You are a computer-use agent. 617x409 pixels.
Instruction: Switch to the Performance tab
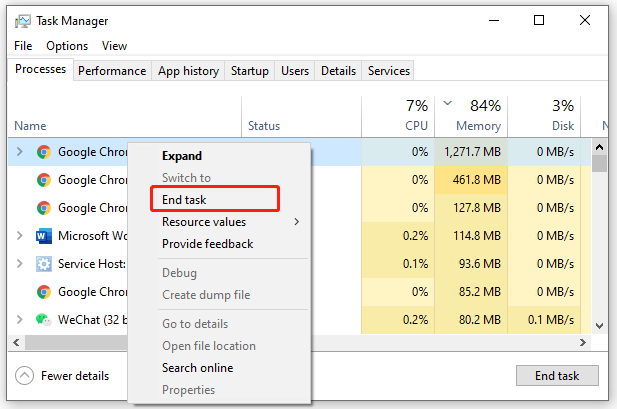click(x=113, y=71)
